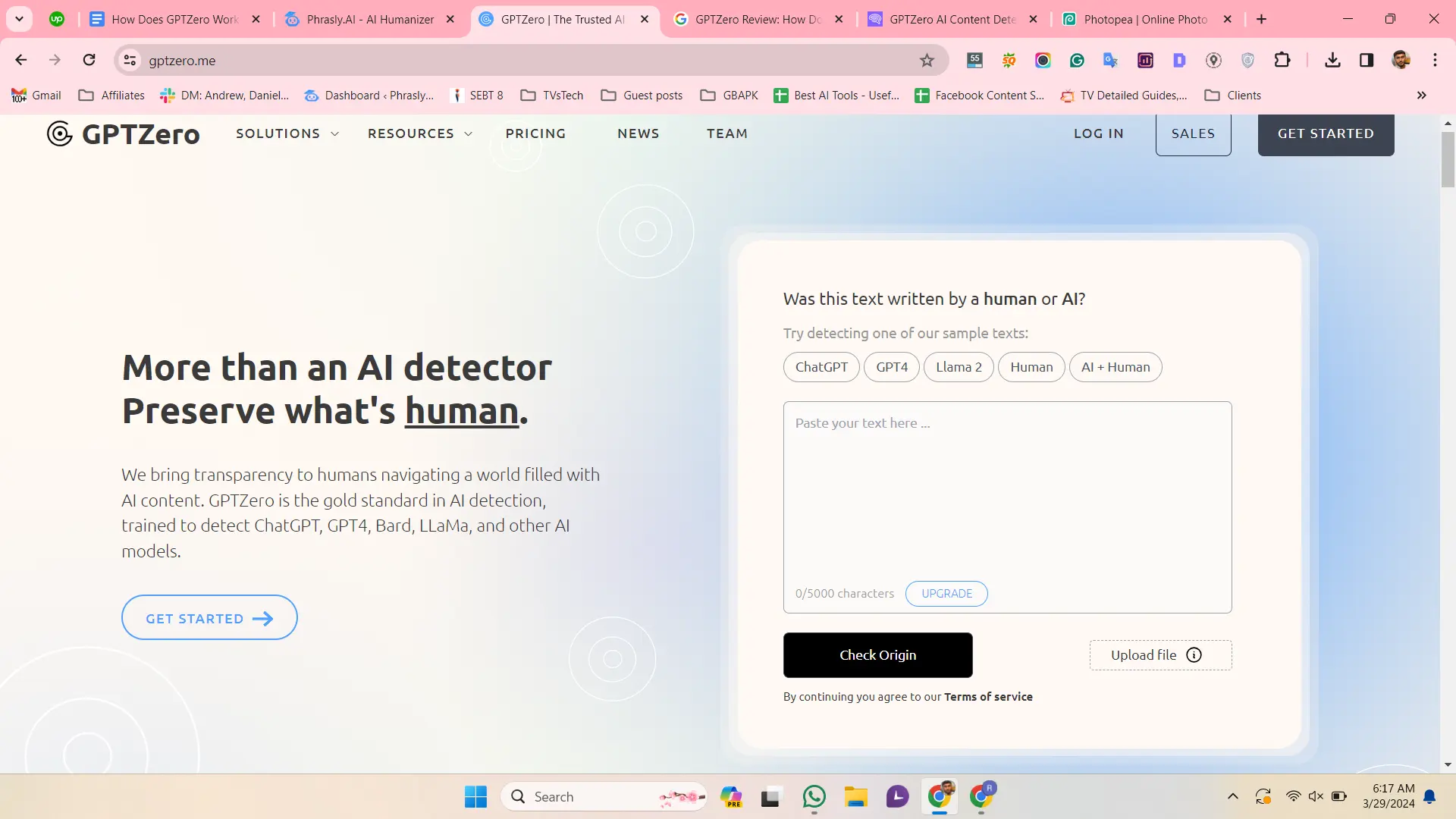Expand the SOLUTIONS menu
The width and height of the screenshot is (1456, 819).
tap(287, 133)
